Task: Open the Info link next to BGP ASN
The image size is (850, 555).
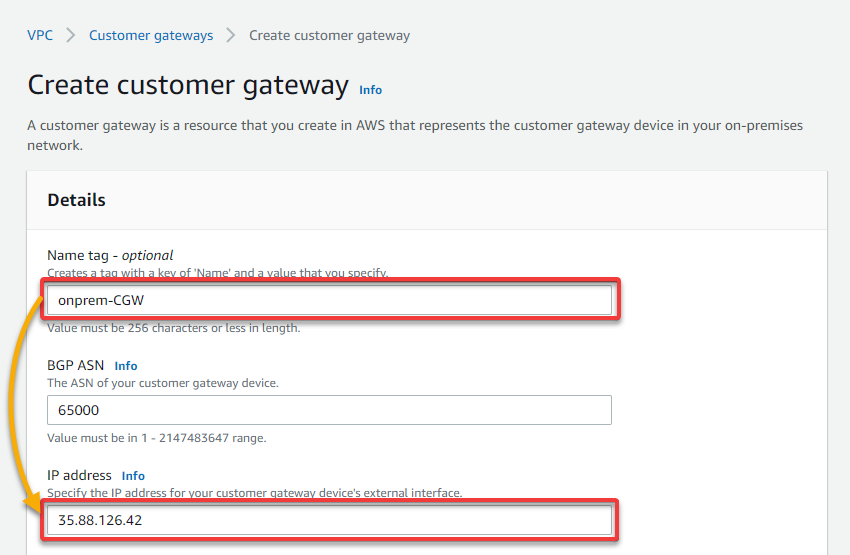Action: point(126,366)
